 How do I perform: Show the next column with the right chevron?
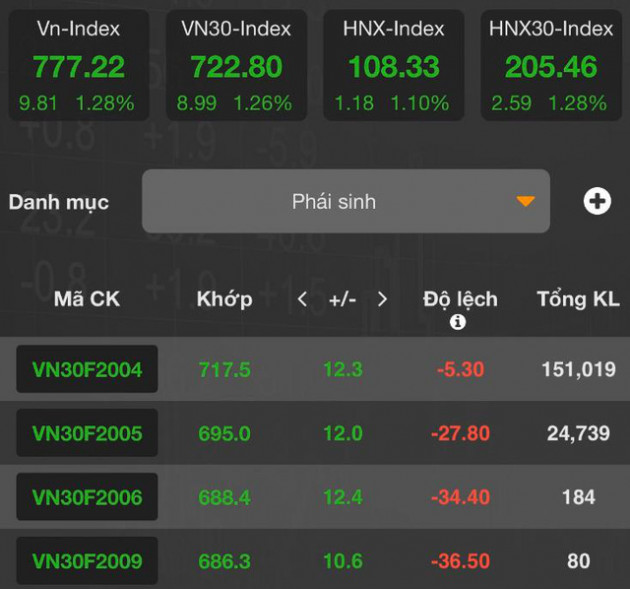tap(382, 299)
